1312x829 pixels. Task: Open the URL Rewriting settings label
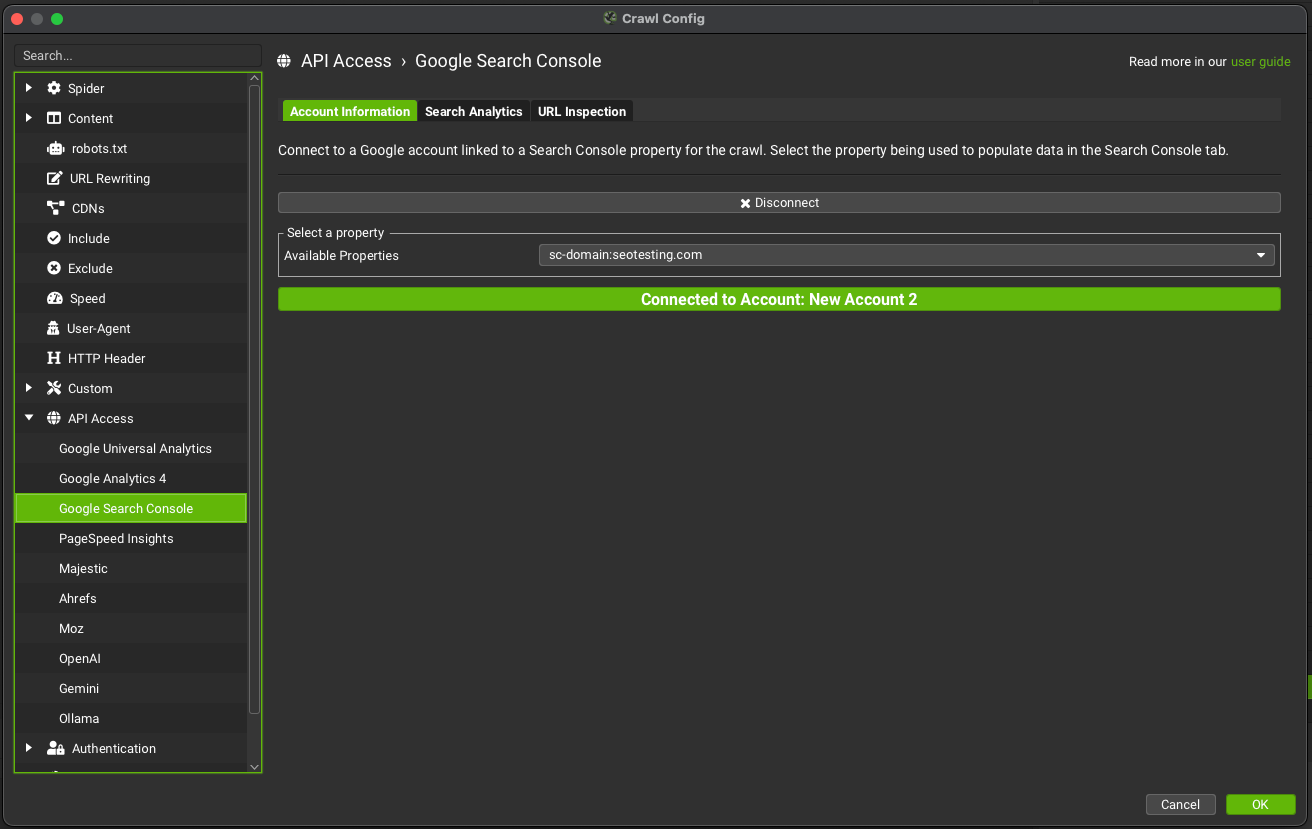110,178
